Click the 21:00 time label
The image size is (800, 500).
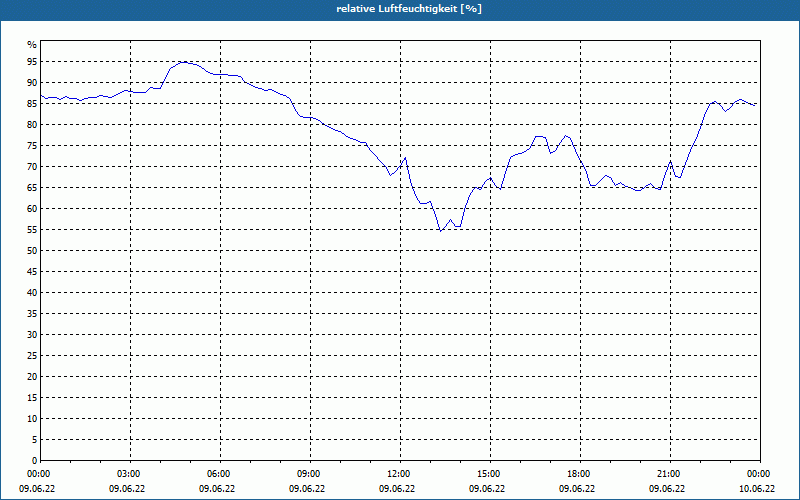[x=670, y=474]
